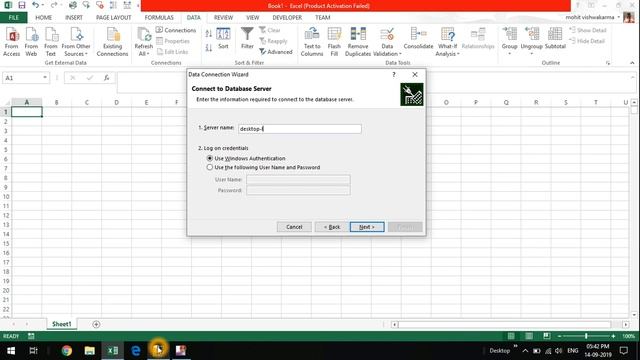Switch to the FORMULAS tab
The height and width of the screenshot is (360, 640).
click(x=159, y=18)
